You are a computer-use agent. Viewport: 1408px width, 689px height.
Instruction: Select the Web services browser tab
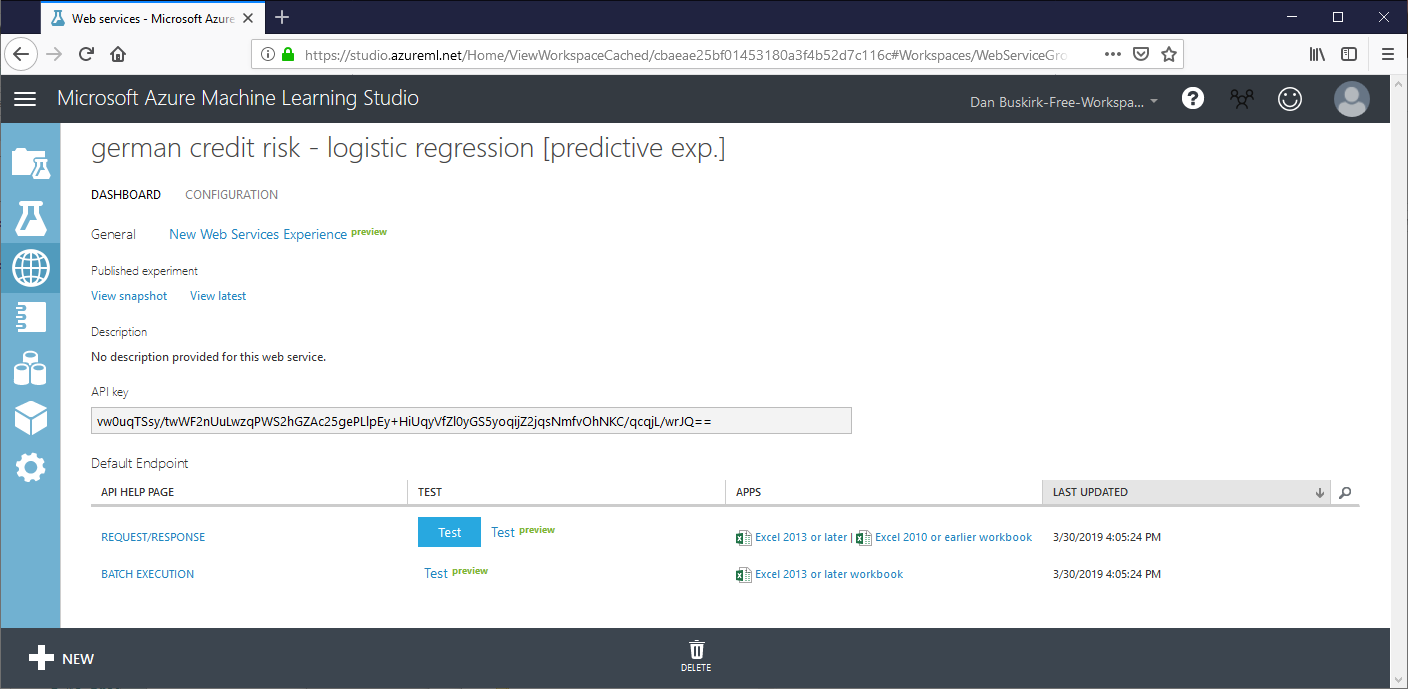coord(150,18)
